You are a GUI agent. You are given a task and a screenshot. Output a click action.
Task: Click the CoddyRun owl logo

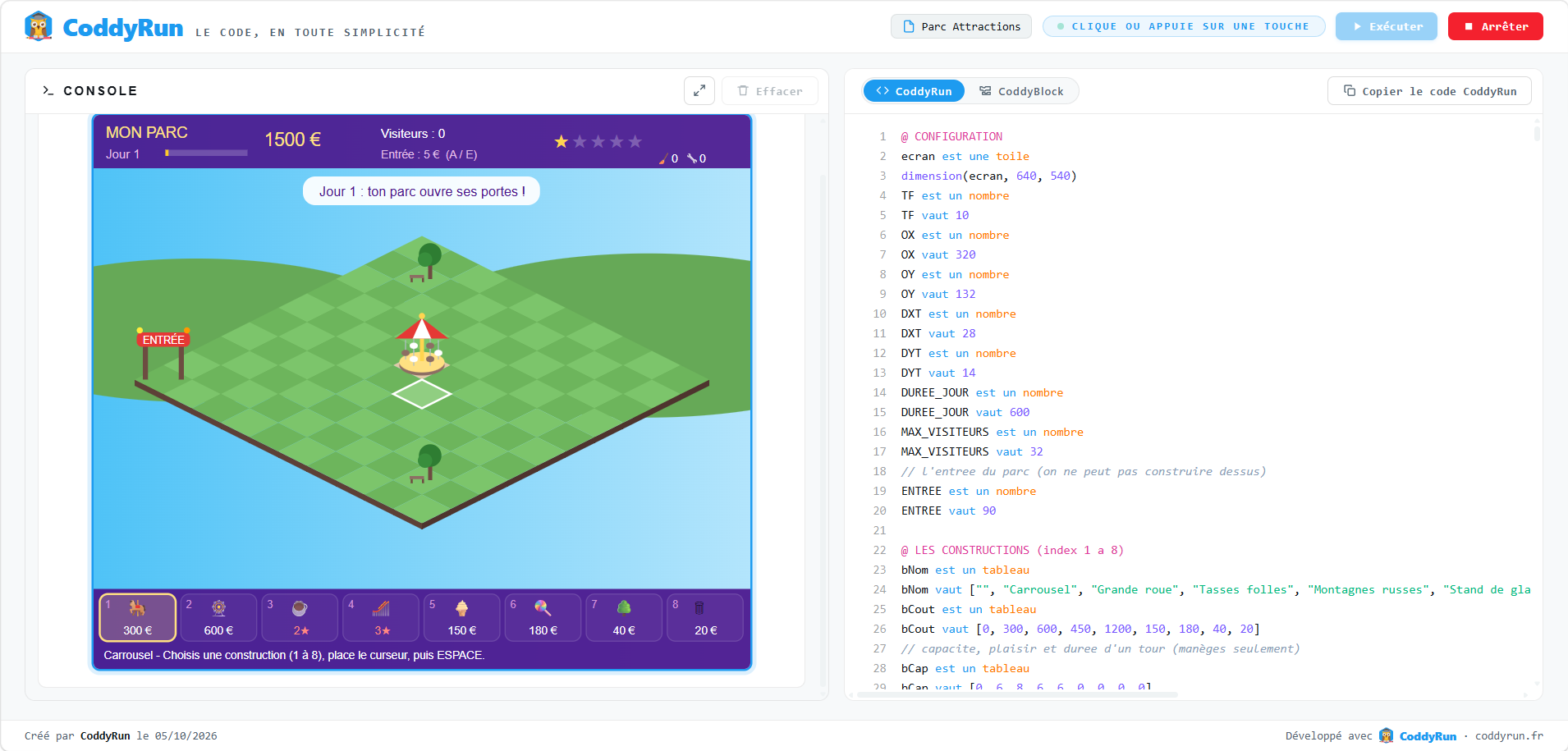(x=39, y=26)
